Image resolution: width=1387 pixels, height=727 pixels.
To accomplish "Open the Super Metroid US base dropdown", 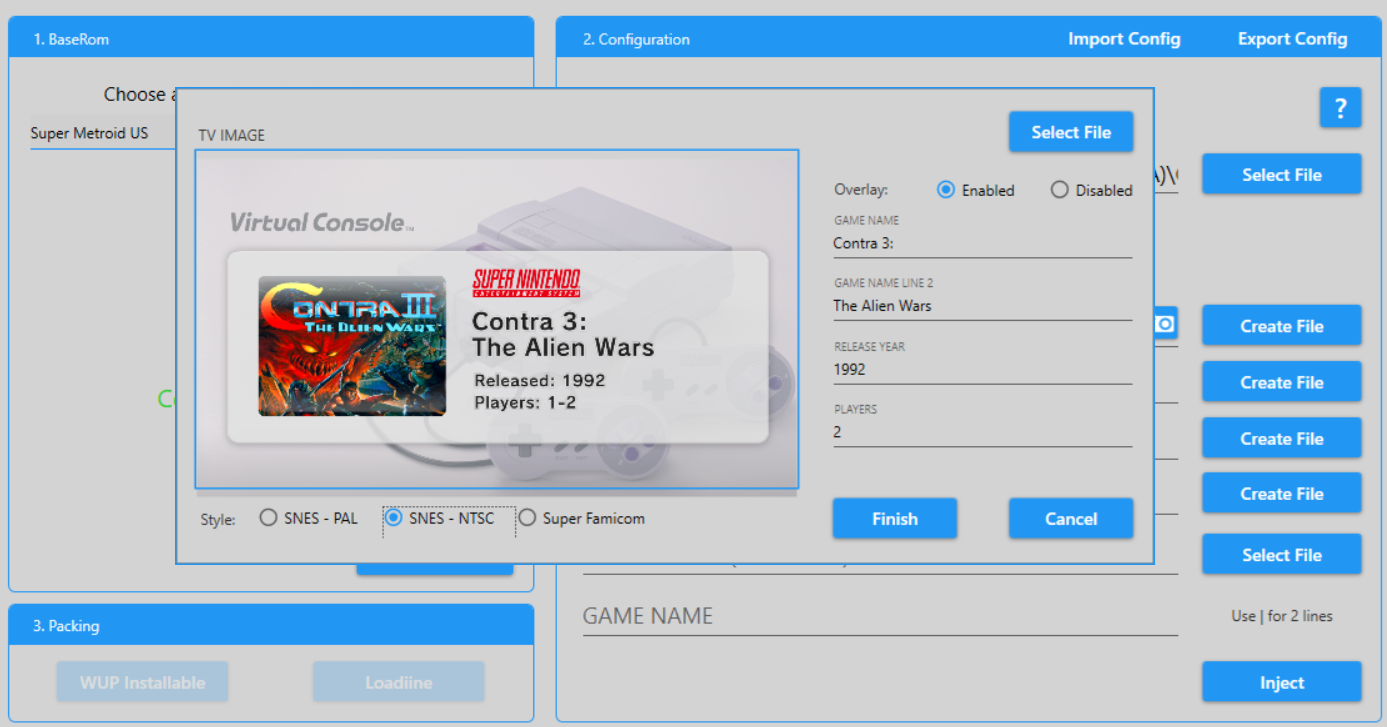I will [100, 133].
